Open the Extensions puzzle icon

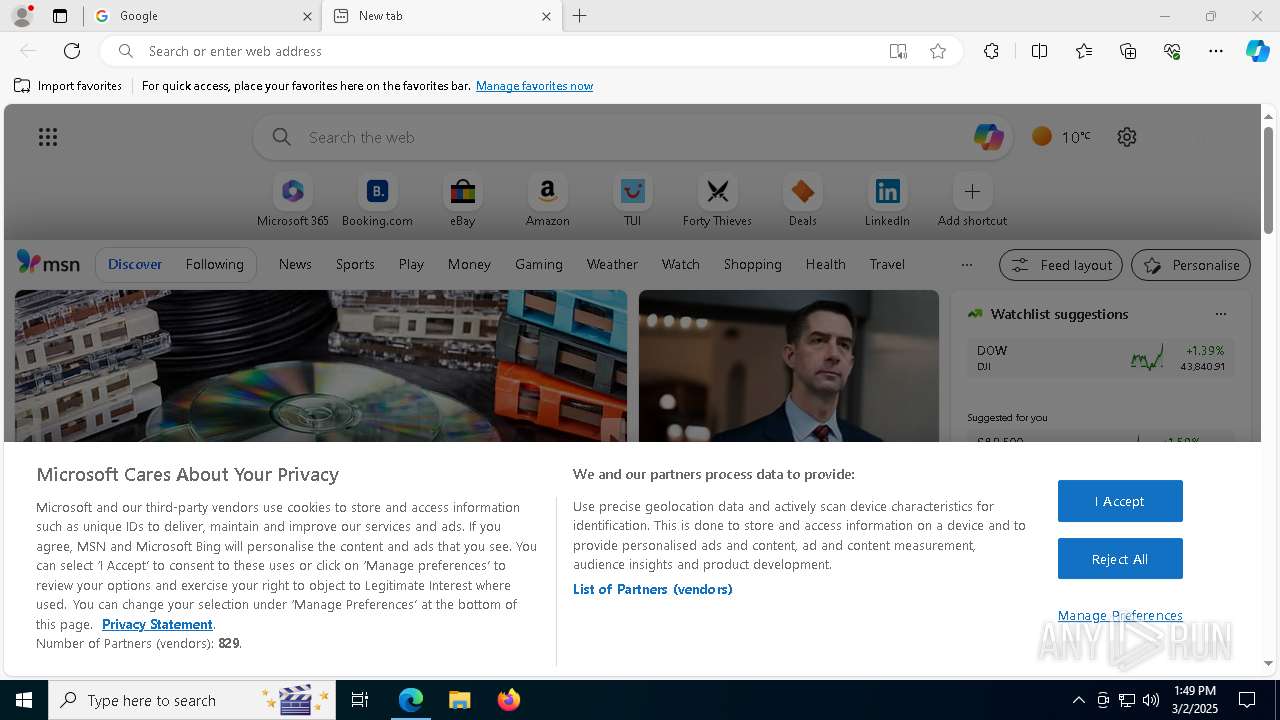991,51
